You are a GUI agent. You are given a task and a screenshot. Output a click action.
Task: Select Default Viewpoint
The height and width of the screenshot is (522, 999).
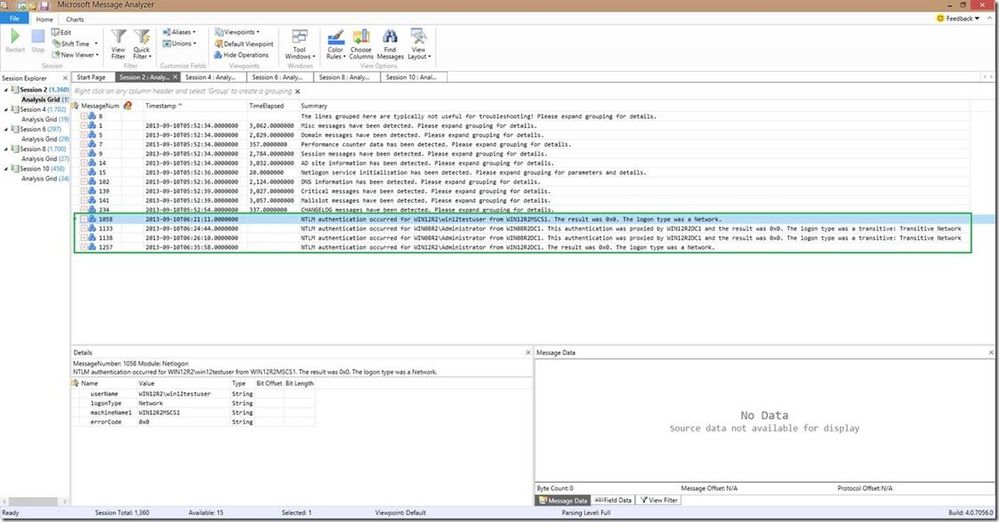pos(244,44)
